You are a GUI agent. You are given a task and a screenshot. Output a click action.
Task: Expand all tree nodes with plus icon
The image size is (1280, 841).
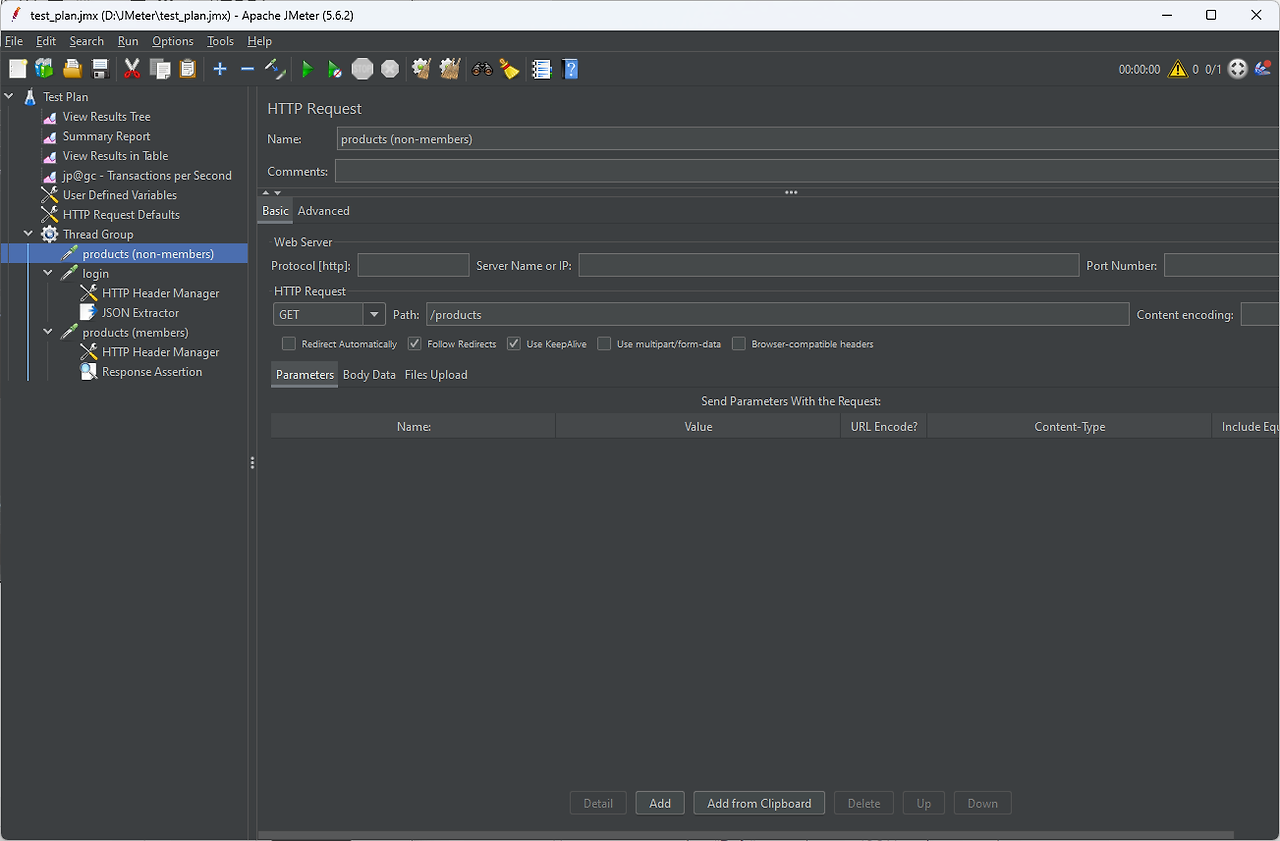(x=220, y=69)
